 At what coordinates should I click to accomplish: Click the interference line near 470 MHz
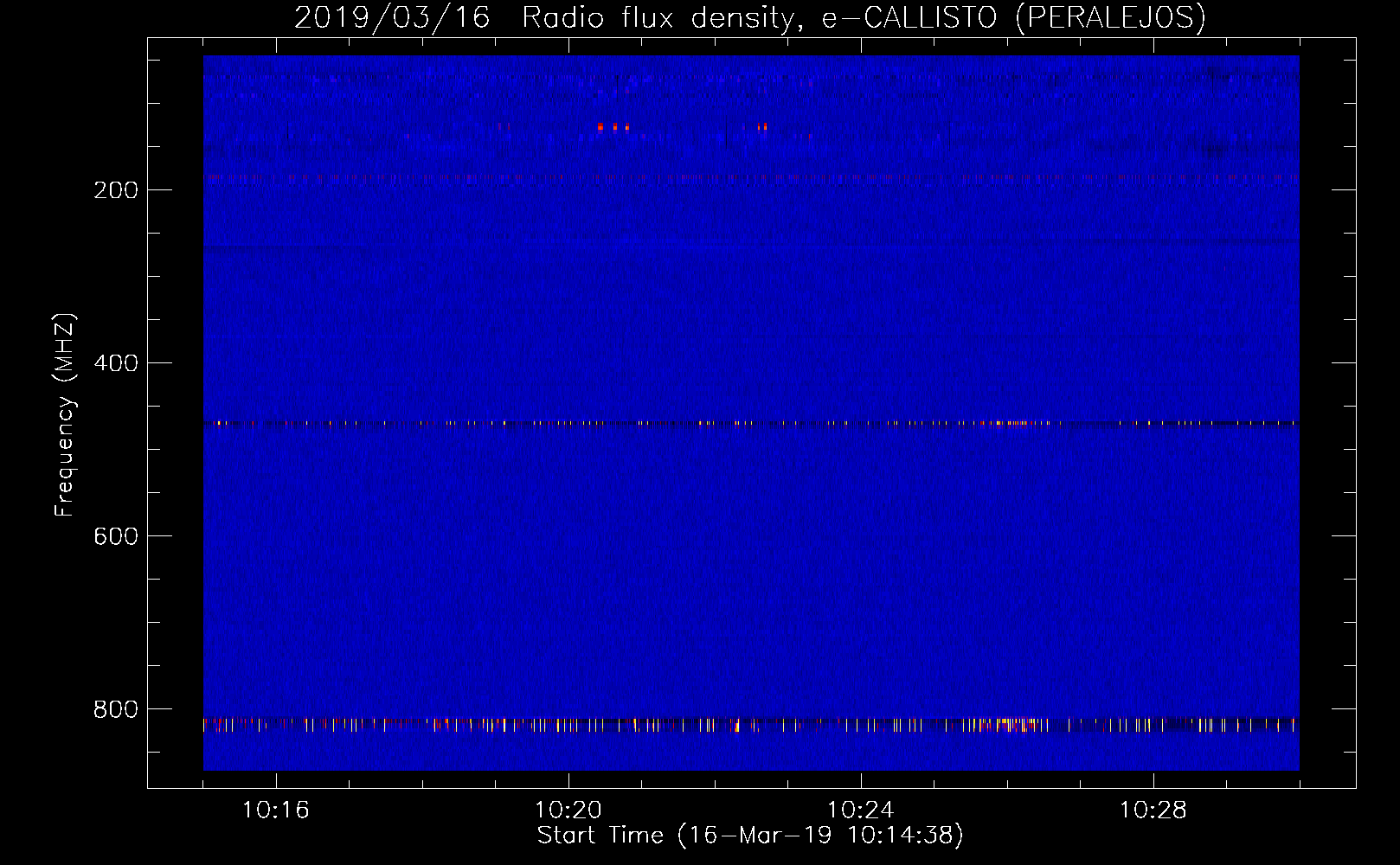751,424
